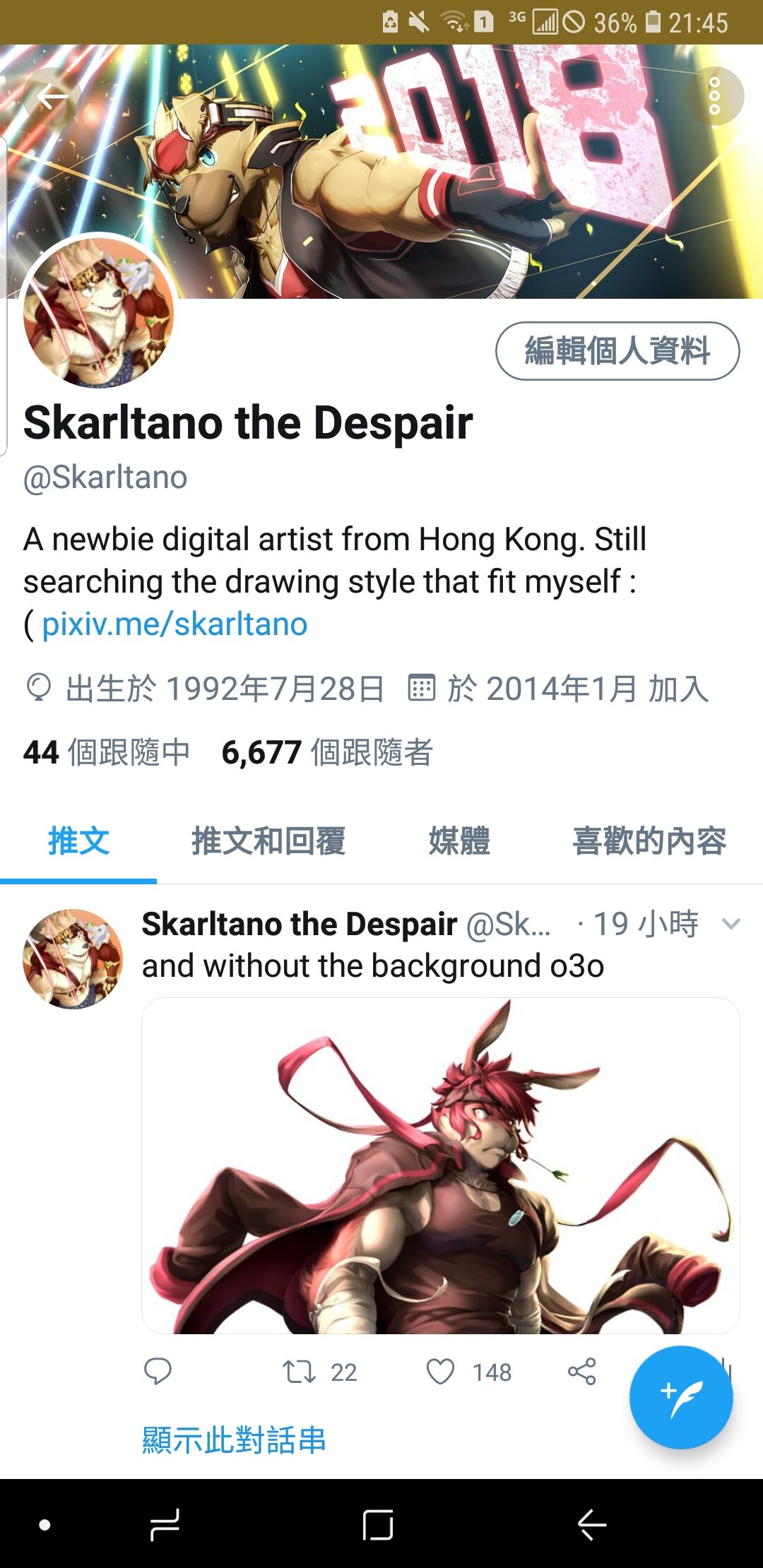Switch to 推文和回覆 tab
The width and height of the screenshot is (763, 1568).
tap(268, 841)
